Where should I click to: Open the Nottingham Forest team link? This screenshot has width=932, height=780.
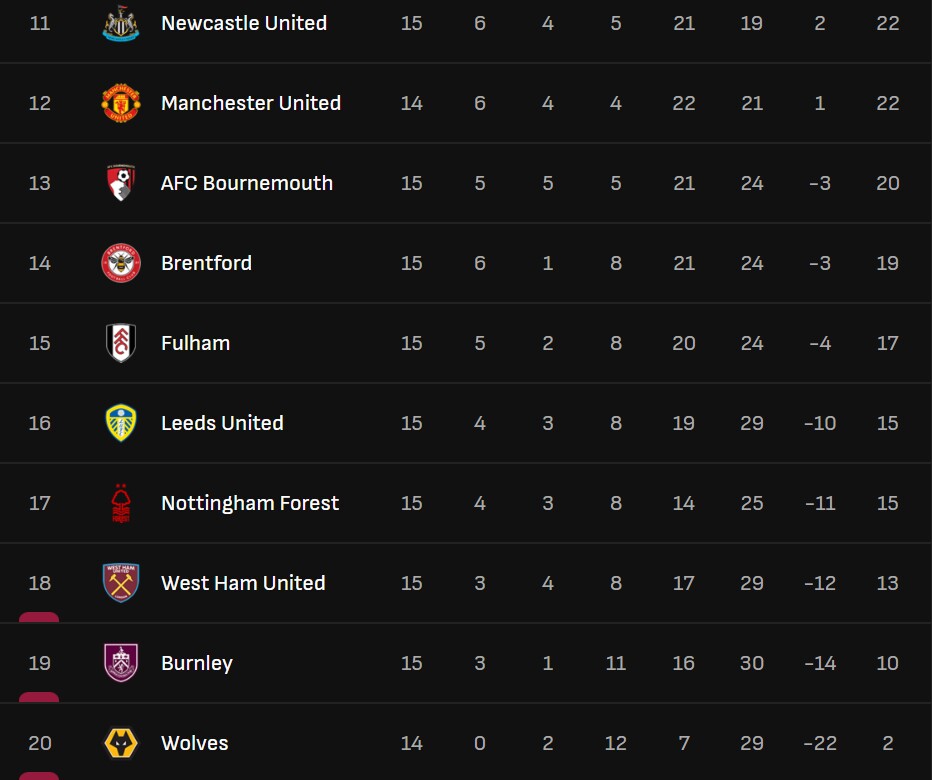pyautogui.click(x=250, y=503)
